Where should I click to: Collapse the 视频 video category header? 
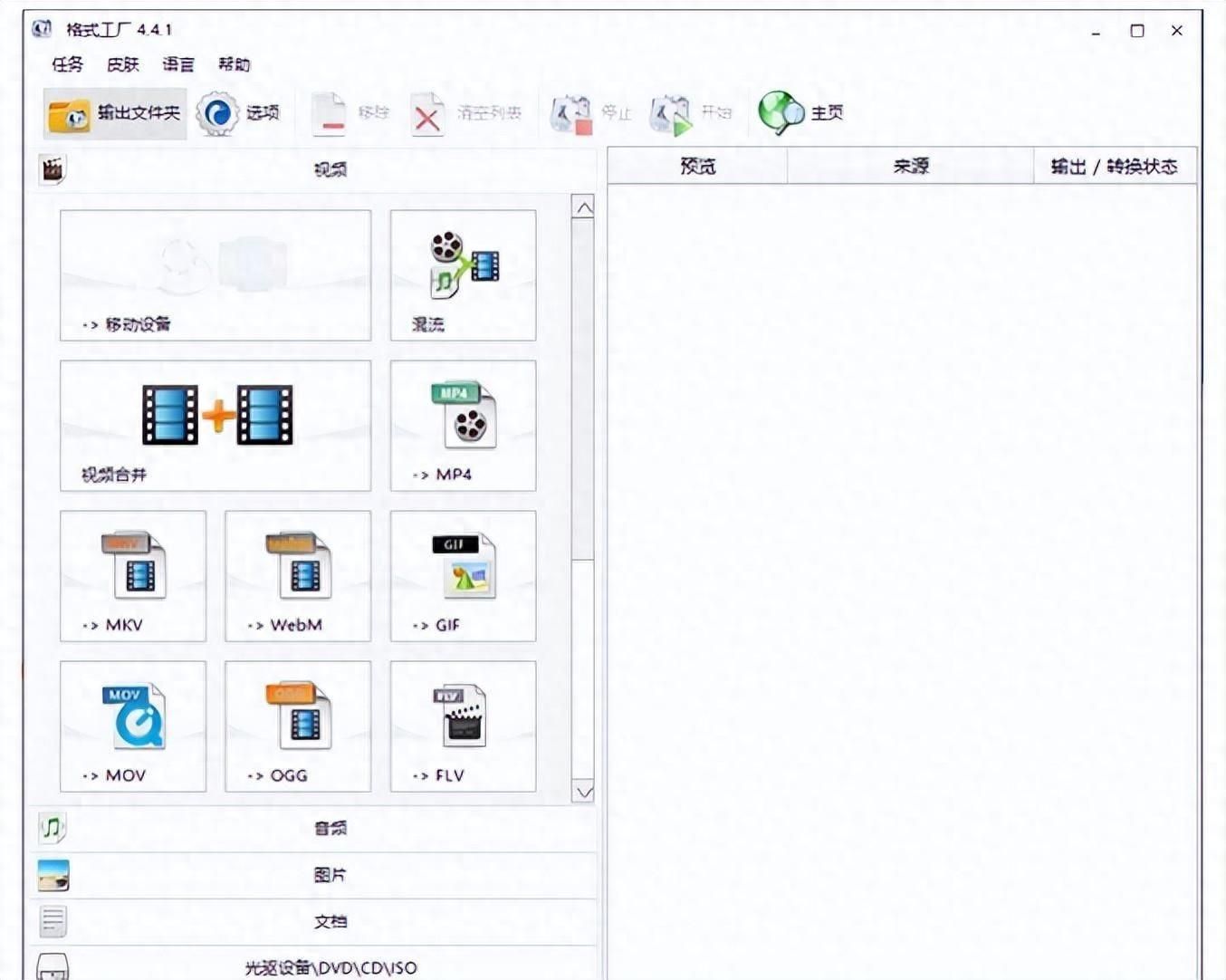coord(313,169)
